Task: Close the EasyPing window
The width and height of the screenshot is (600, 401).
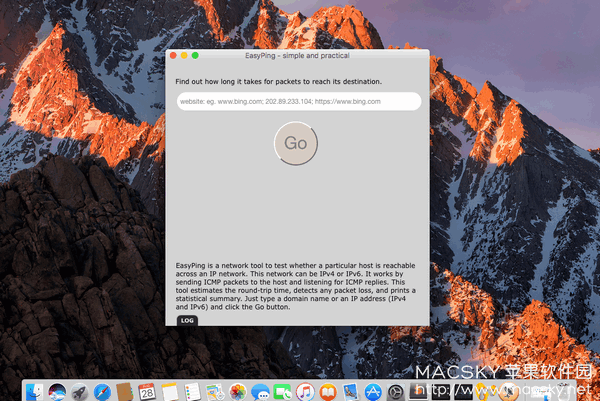Action: click(x=173, y=55)
